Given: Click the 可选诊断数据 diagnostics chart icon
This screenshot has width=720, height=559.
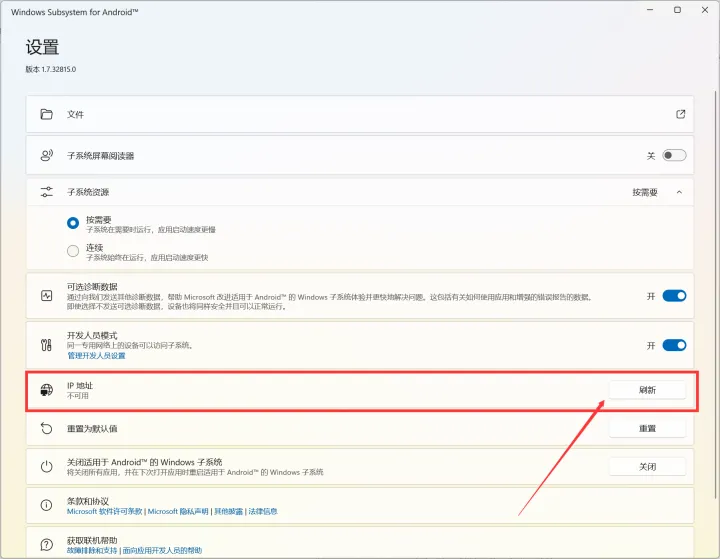Looking at the screenshot, I should (46, 295).
